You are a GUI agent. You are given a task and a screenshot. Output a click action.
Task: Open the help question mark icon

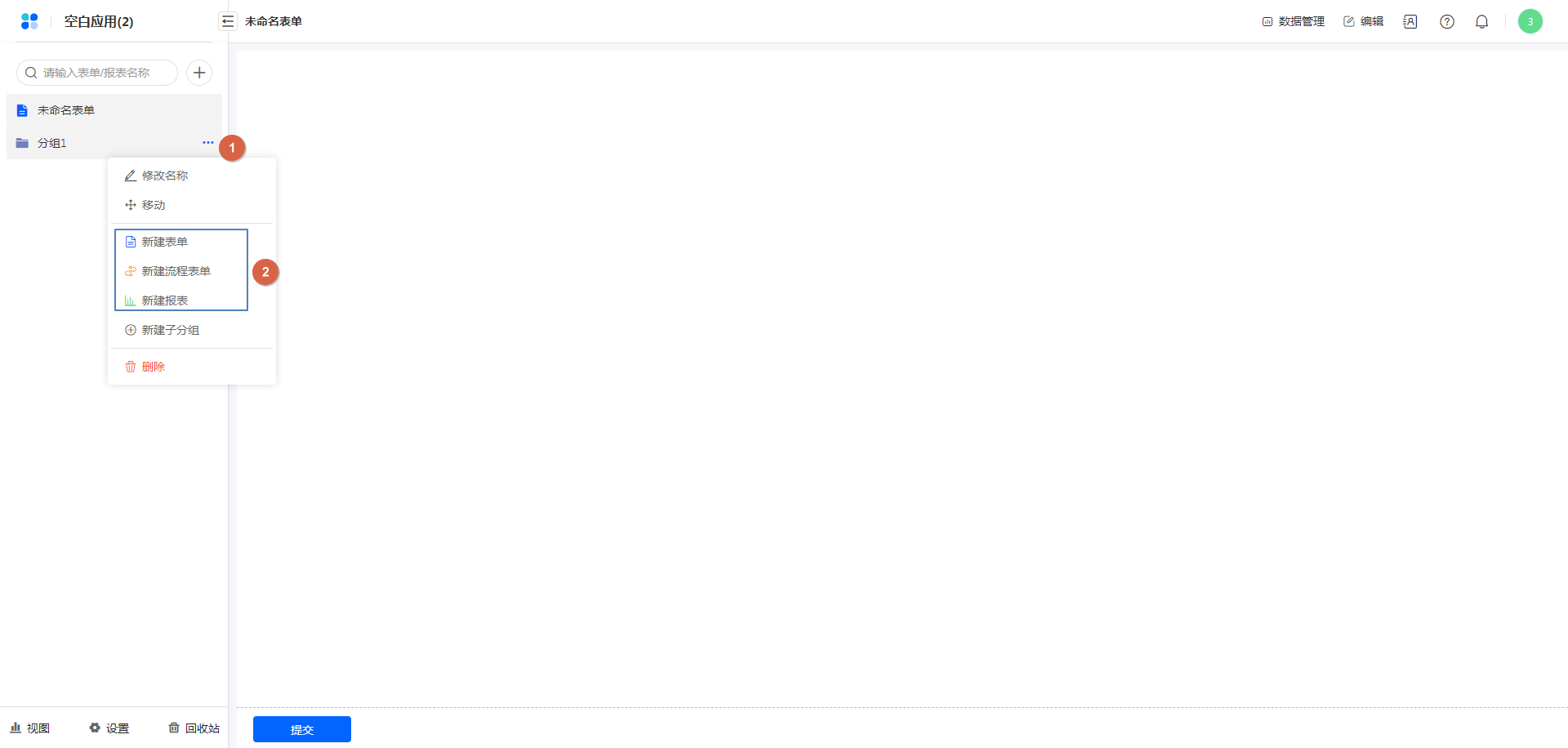[1447, 22]
